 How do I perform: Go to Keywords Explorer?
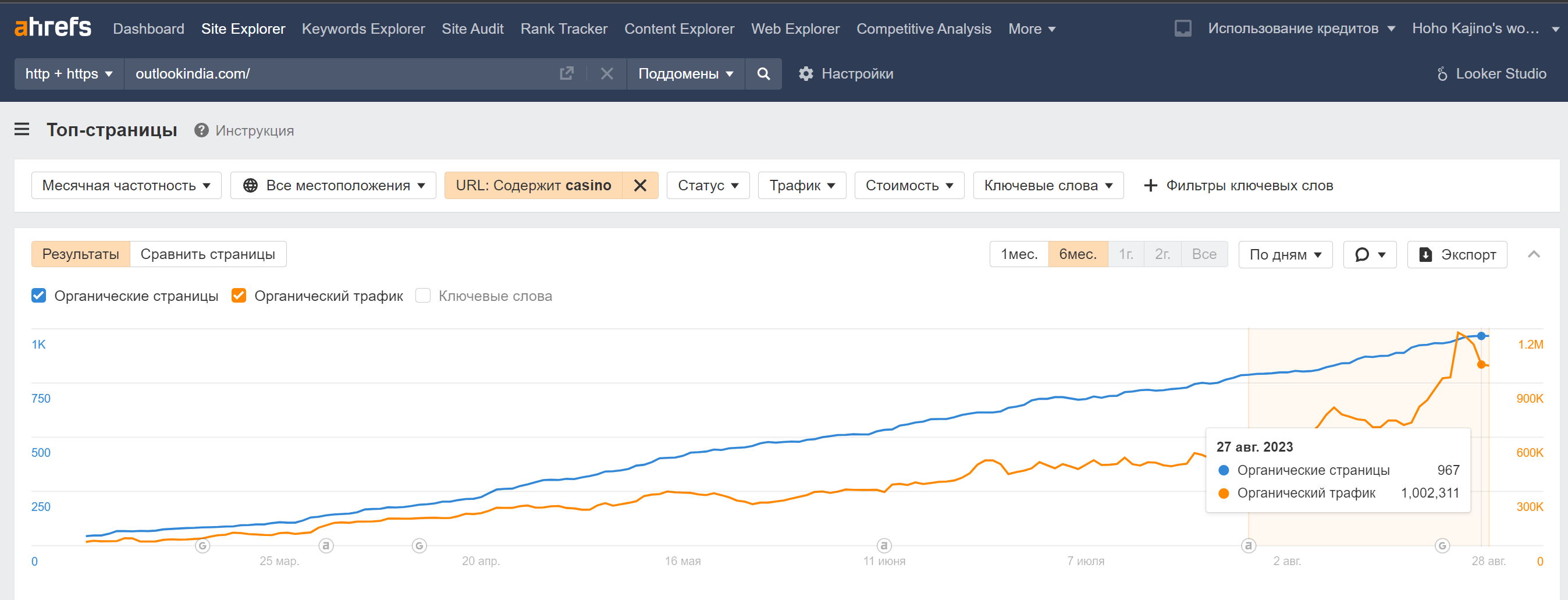click(x=363, y=29)
